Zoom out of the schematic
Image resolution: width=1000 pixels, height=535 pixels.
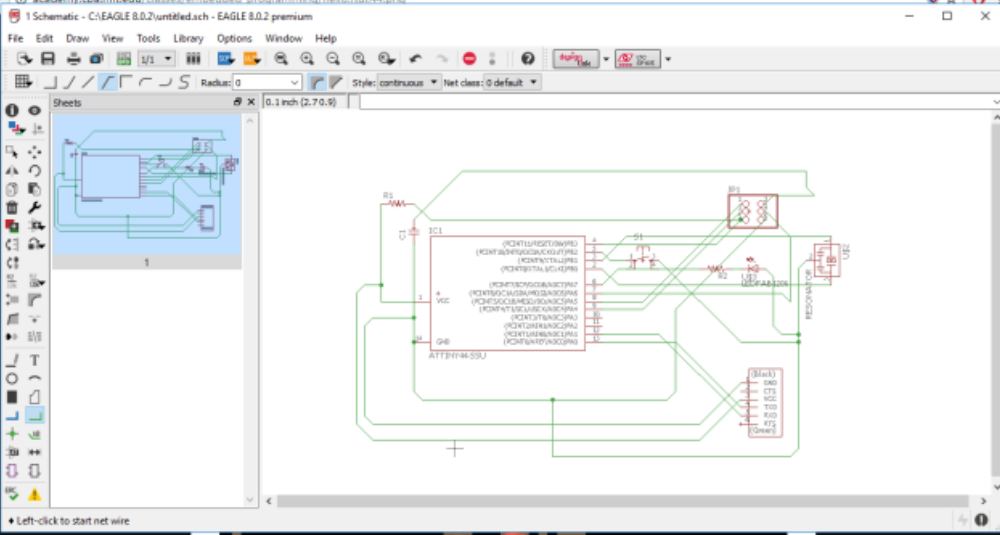(333, 59)
